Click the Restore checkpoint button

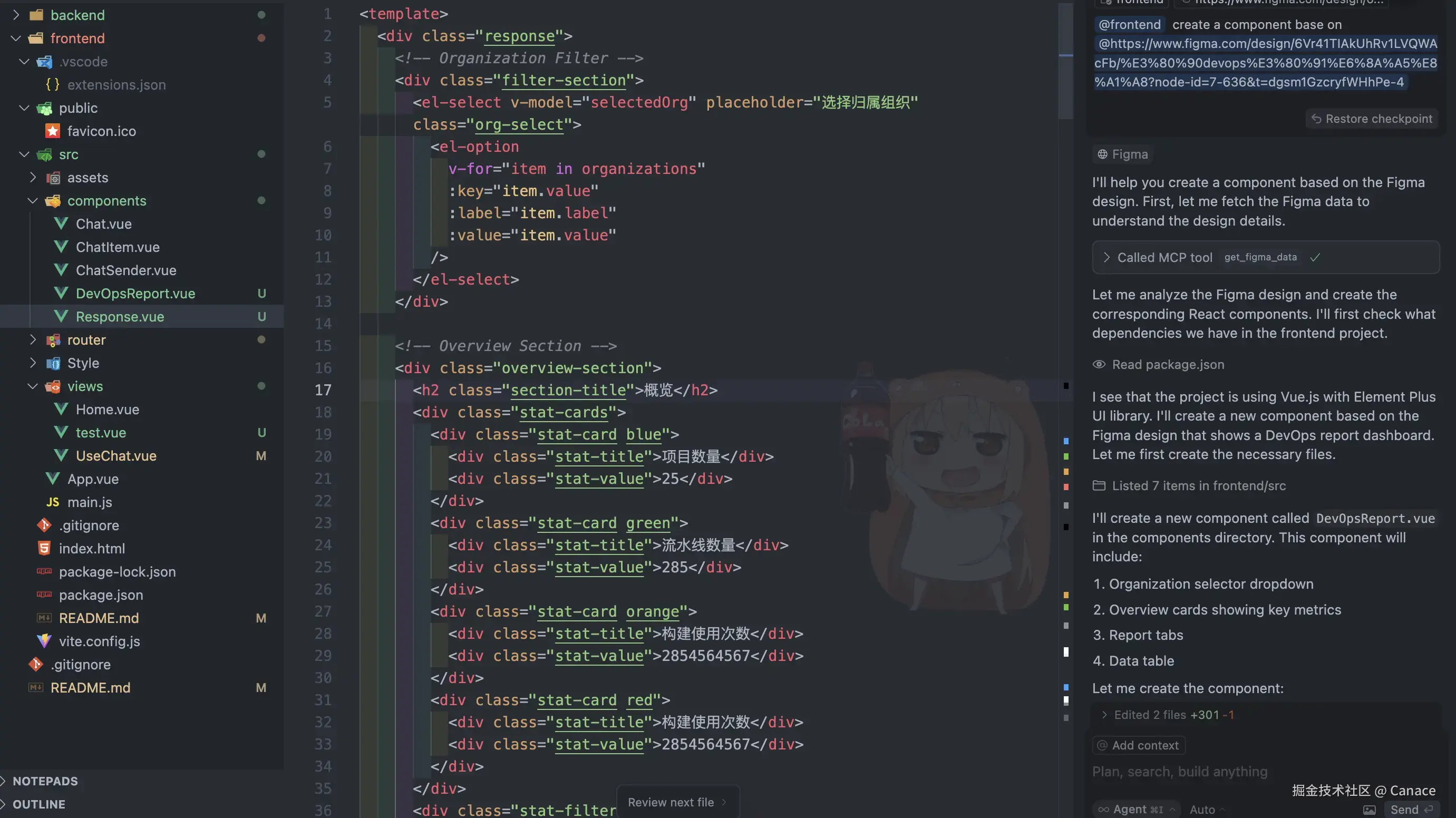tap(1372, 119)
